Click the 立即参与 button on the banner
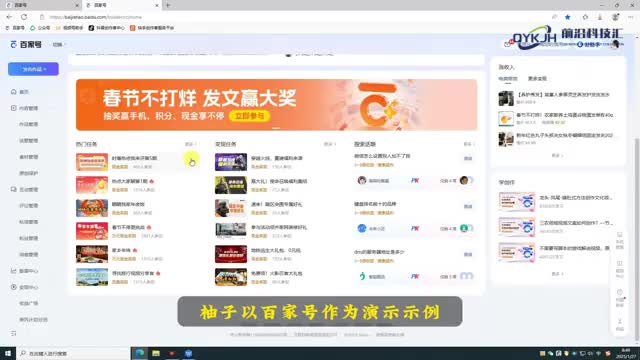This screenshot has width=640, height=360. point(249,116)
